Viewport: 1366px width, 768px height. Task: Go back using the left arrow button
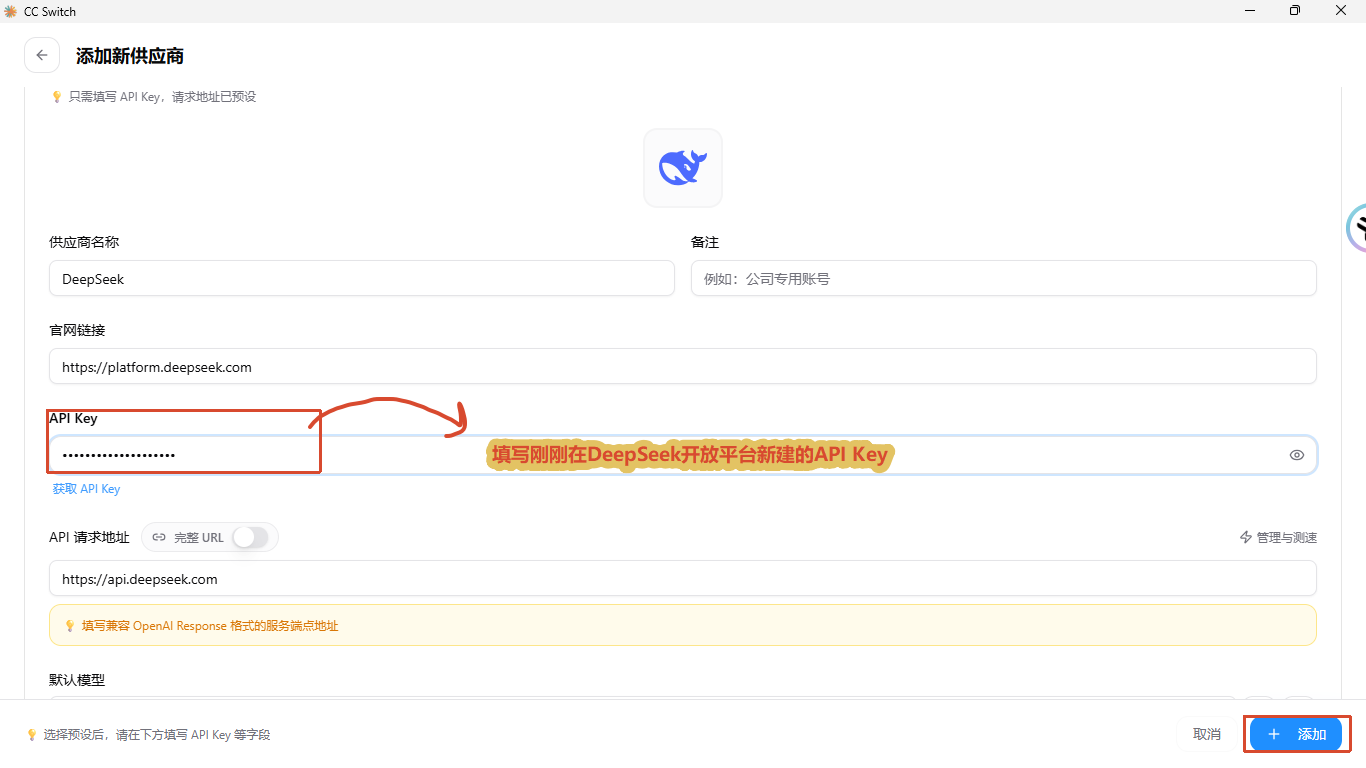pos(41,56)
